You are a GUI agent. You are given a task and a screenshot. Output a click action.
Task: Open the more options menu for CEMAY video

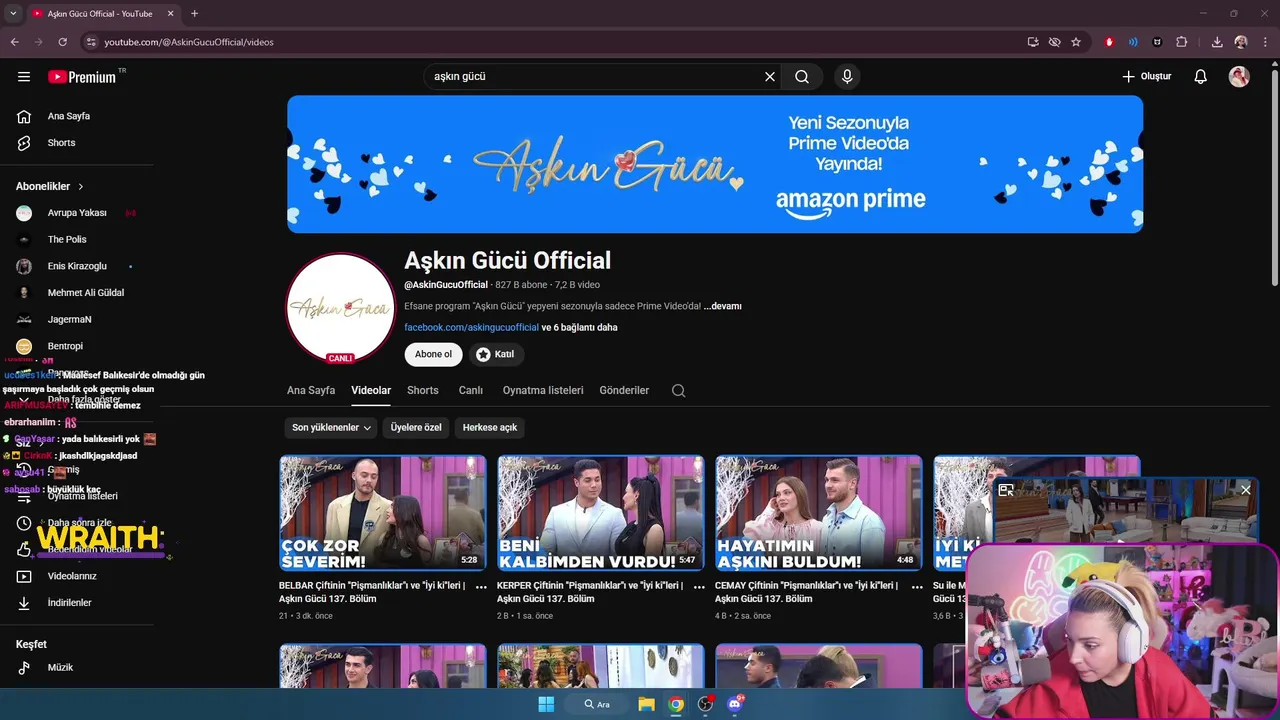(917, 587)
